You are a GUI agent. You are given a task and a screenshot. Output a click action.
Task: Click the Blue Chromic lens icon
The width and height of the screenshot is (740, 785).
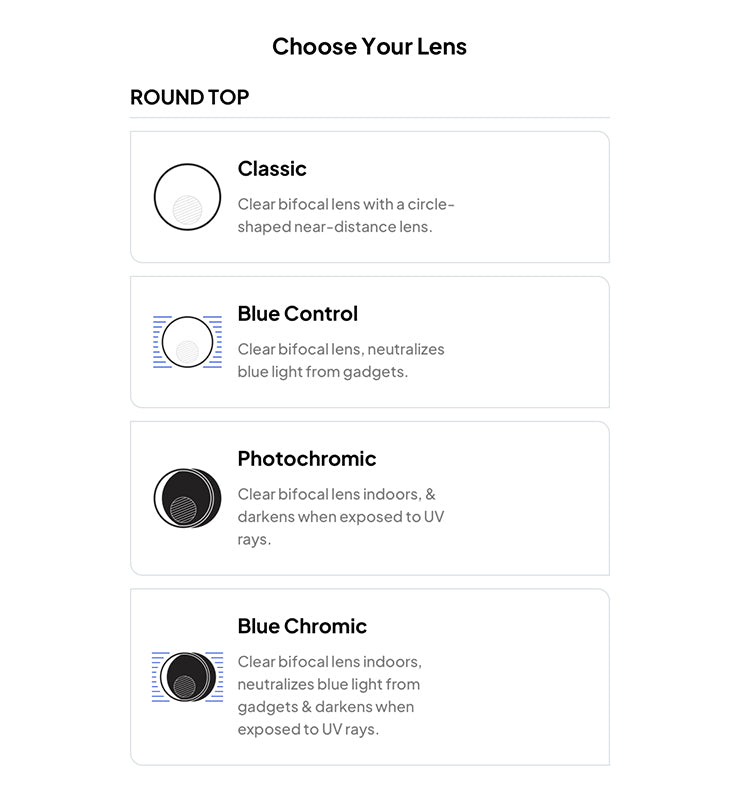[187, 677]
